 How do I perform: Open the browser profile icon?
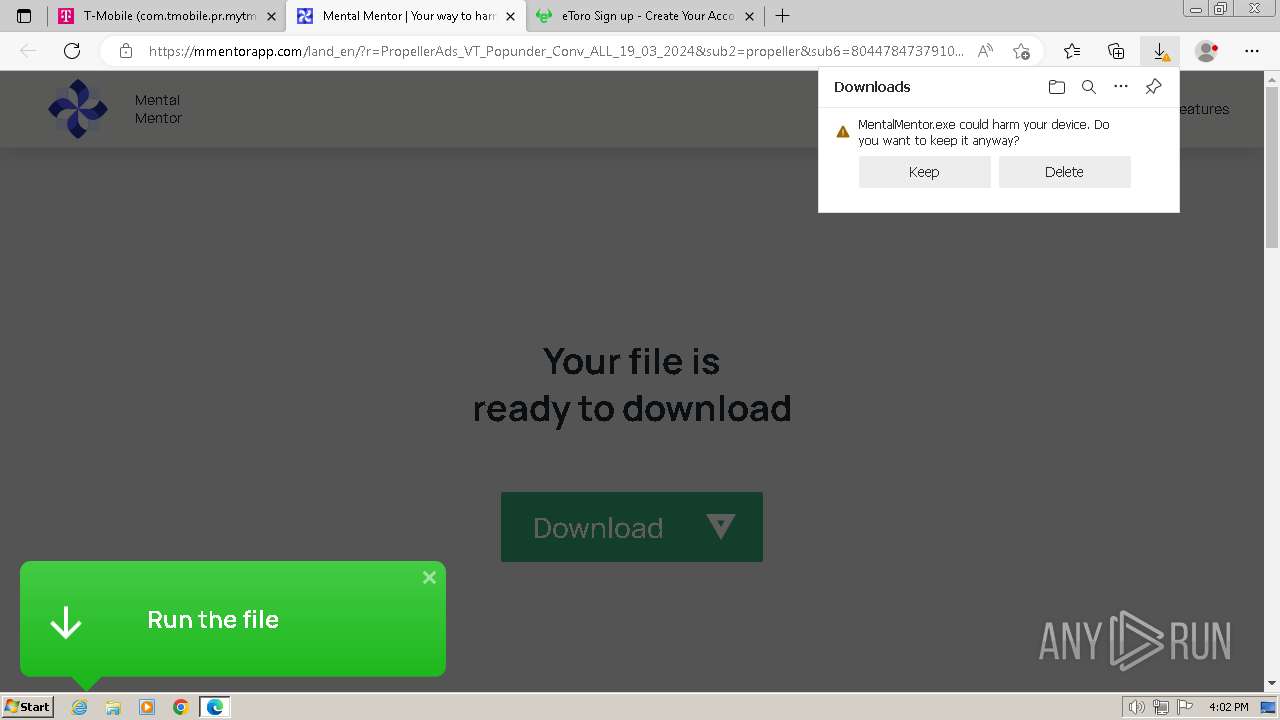point(1207,51)
